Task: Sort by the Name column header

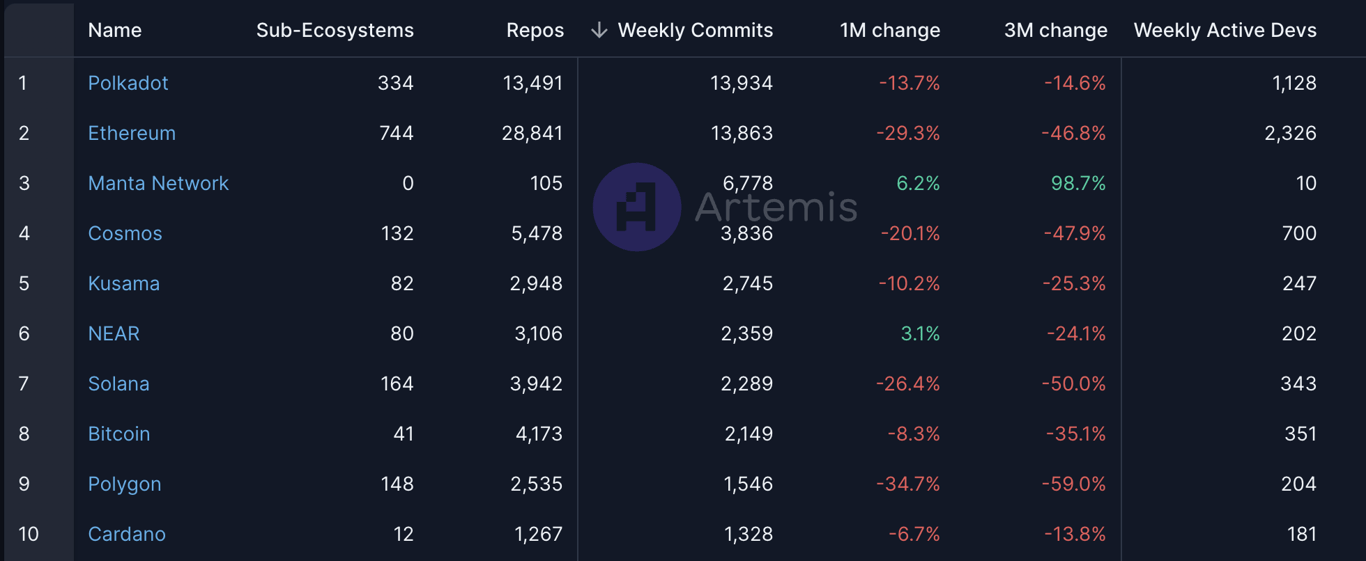Action: pos(115,30)
